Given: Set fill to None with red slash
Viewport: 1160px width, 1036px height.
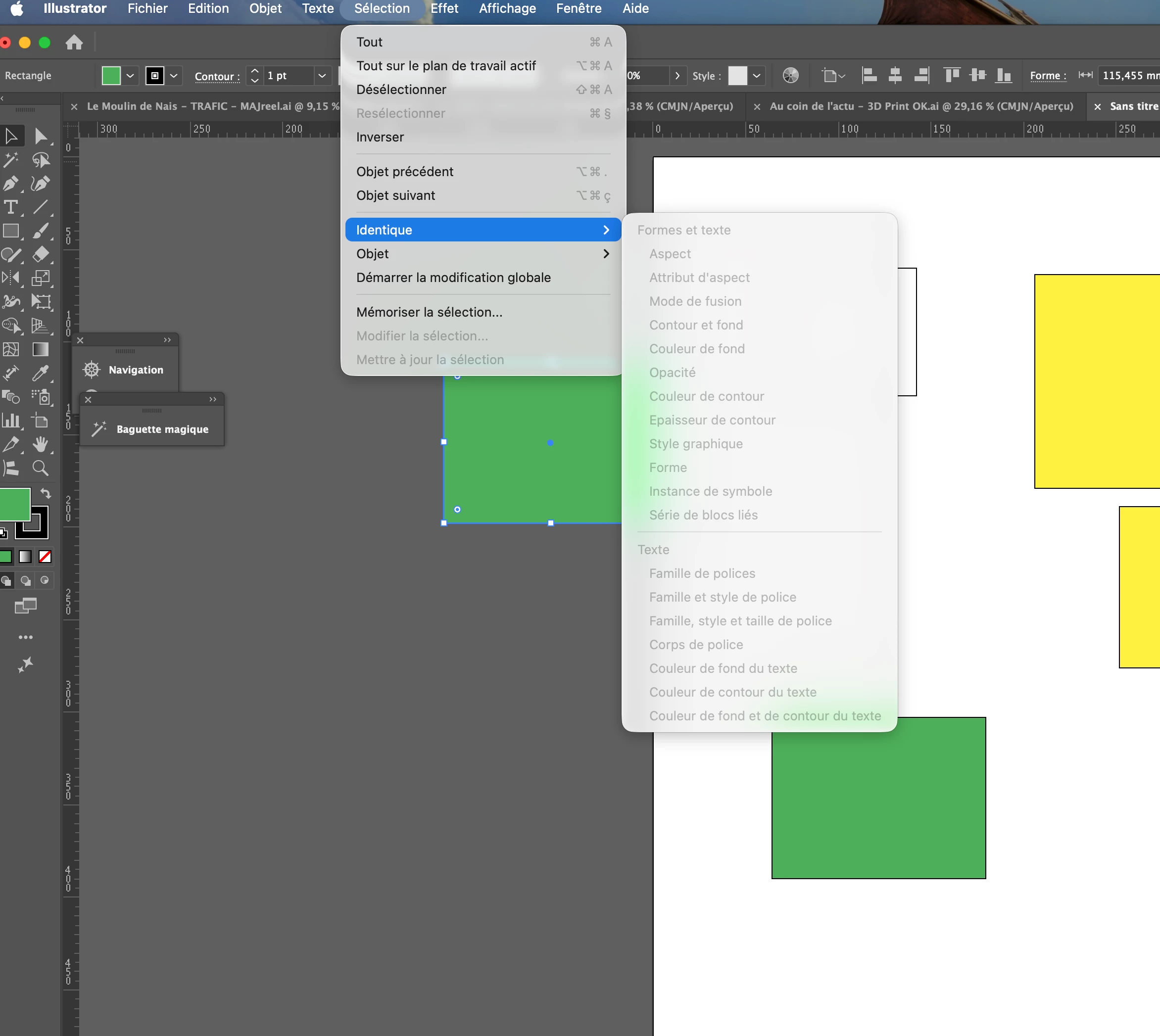Looking at the screenshot, I should tap(45, 557).
